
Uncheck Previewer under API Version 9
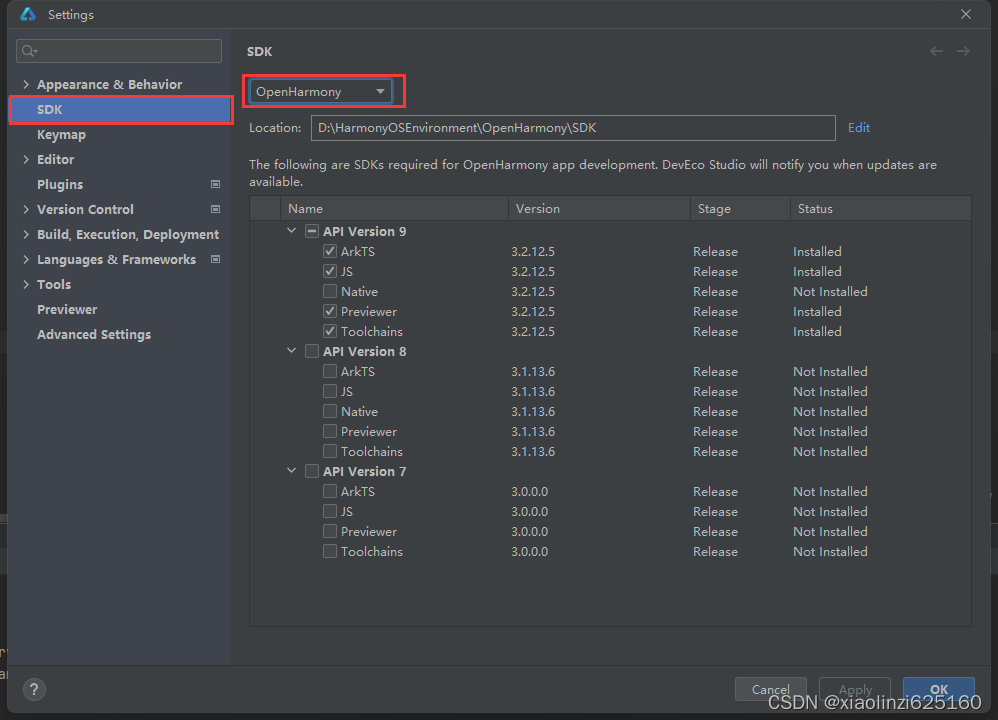(x=330, y=311)
